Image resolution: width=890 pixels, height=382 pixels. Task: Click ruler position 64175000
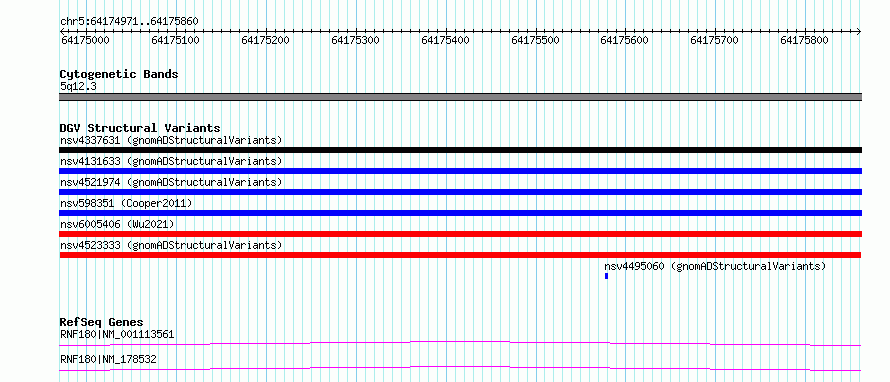pos(85,40)
